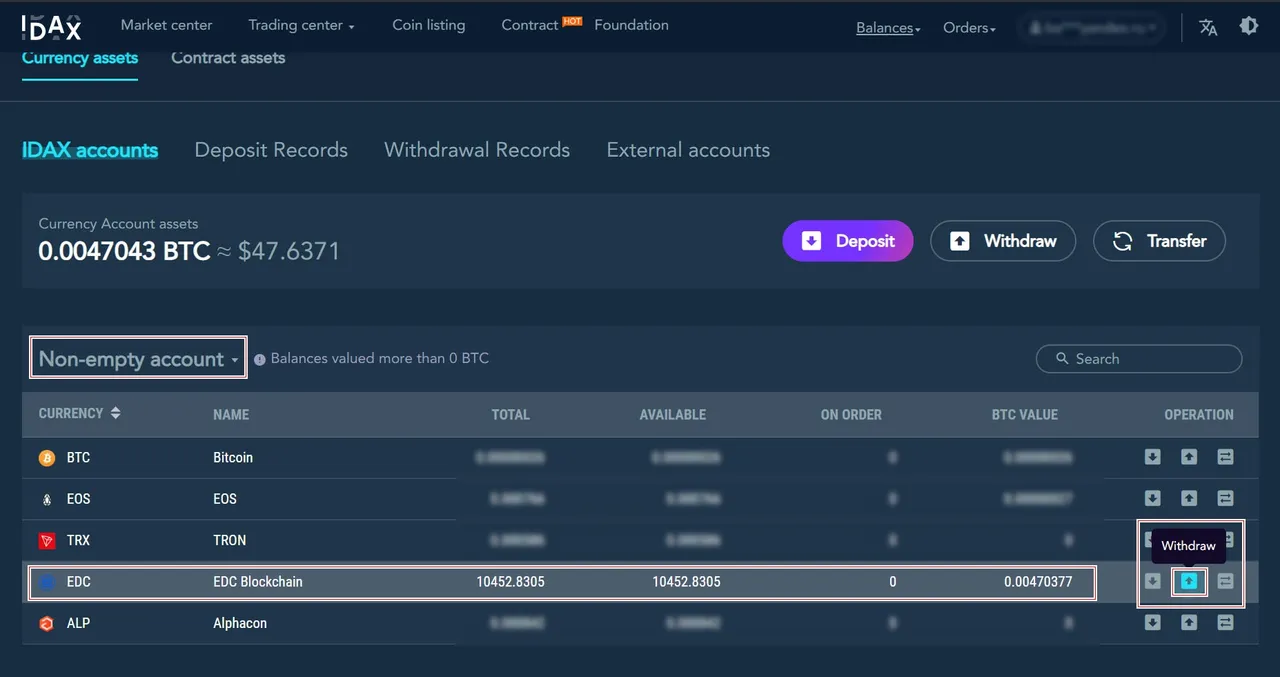
Task: Click the Search currency input field
Action: coord(1139,359)
